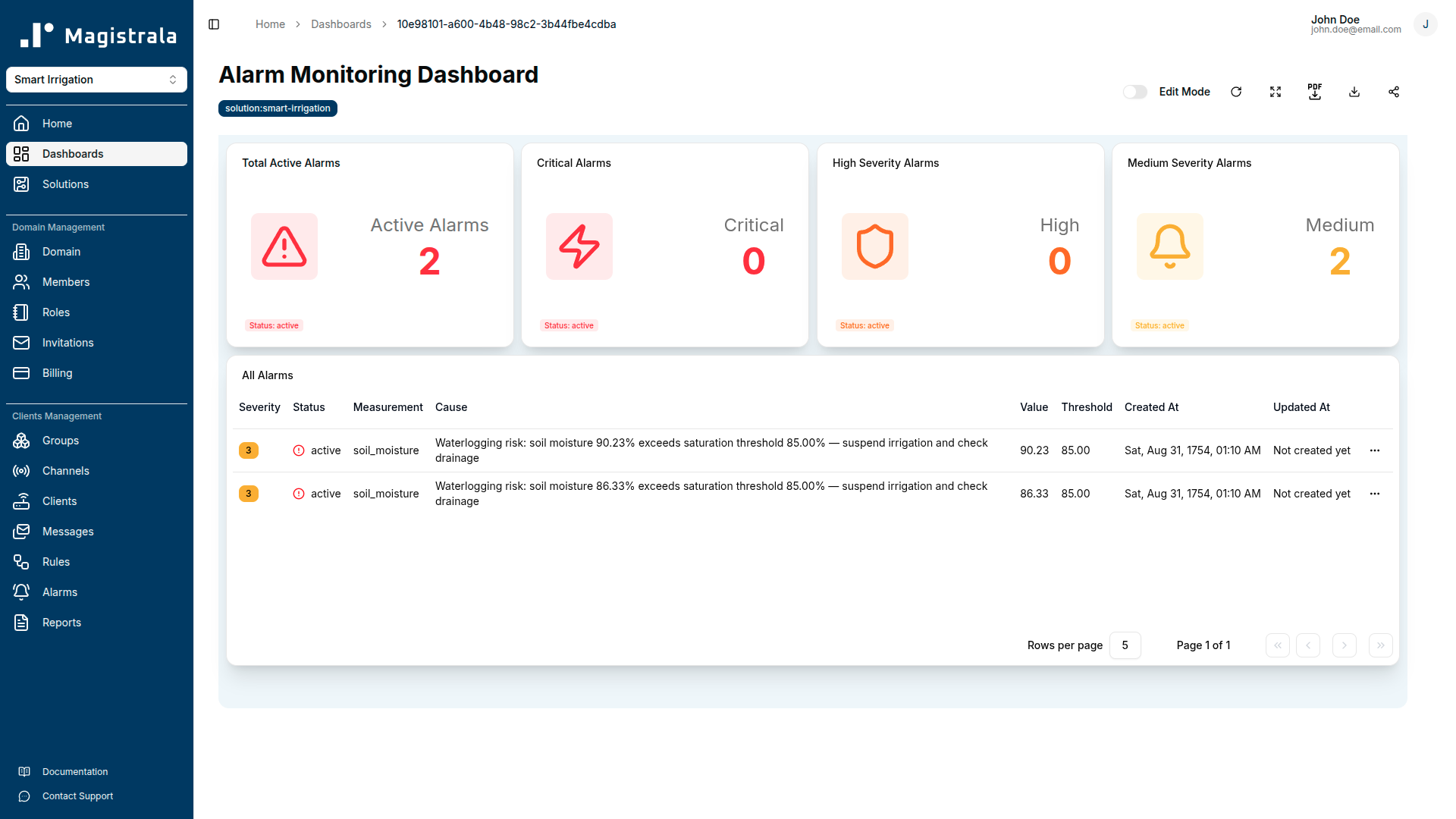Open the Channels section from the sidebar
Image resolution: width=1456 pixels, height=819 pixels.
66,470
